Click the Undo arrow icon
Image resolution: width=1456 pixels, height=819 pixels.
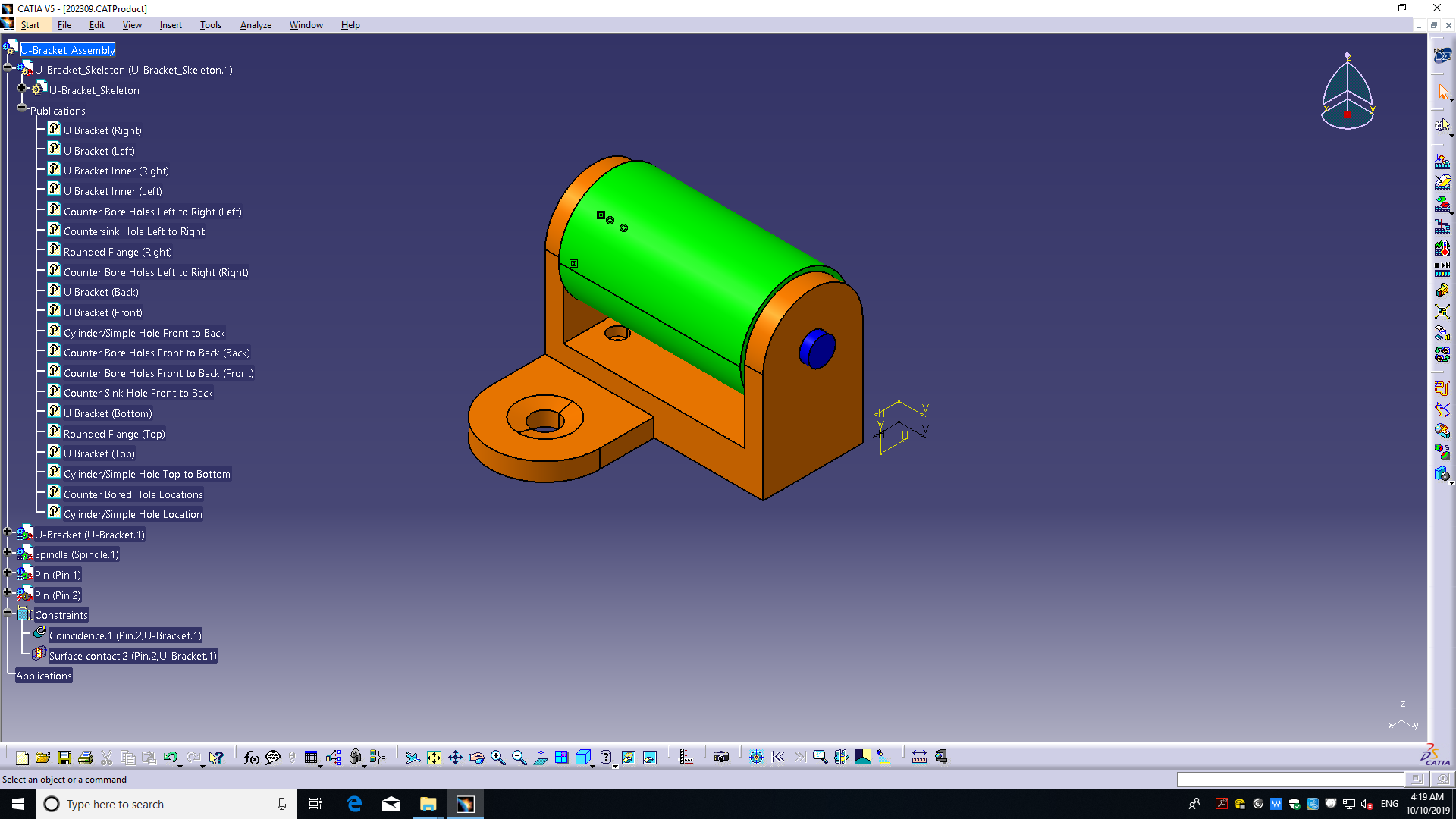(170, 758)
